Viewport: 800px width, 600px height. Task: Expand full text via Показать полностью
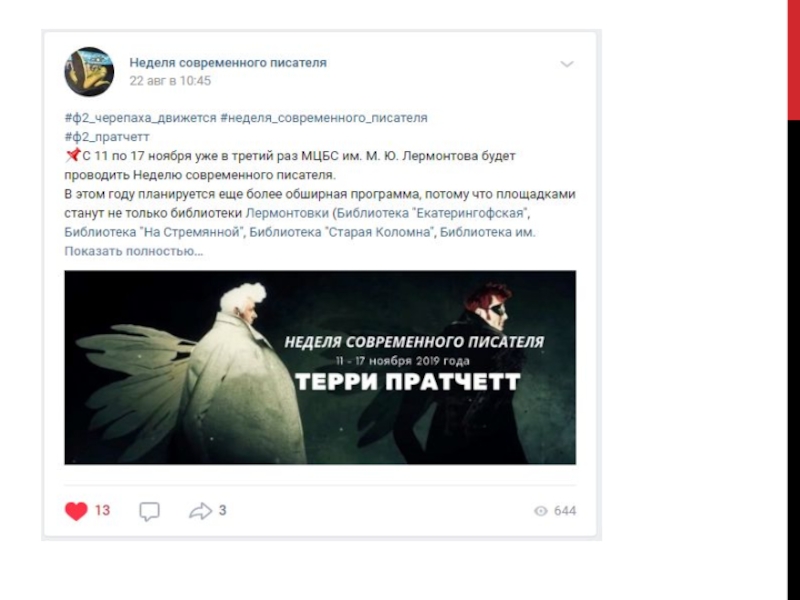pyautogui.click(x=134, y=252)
